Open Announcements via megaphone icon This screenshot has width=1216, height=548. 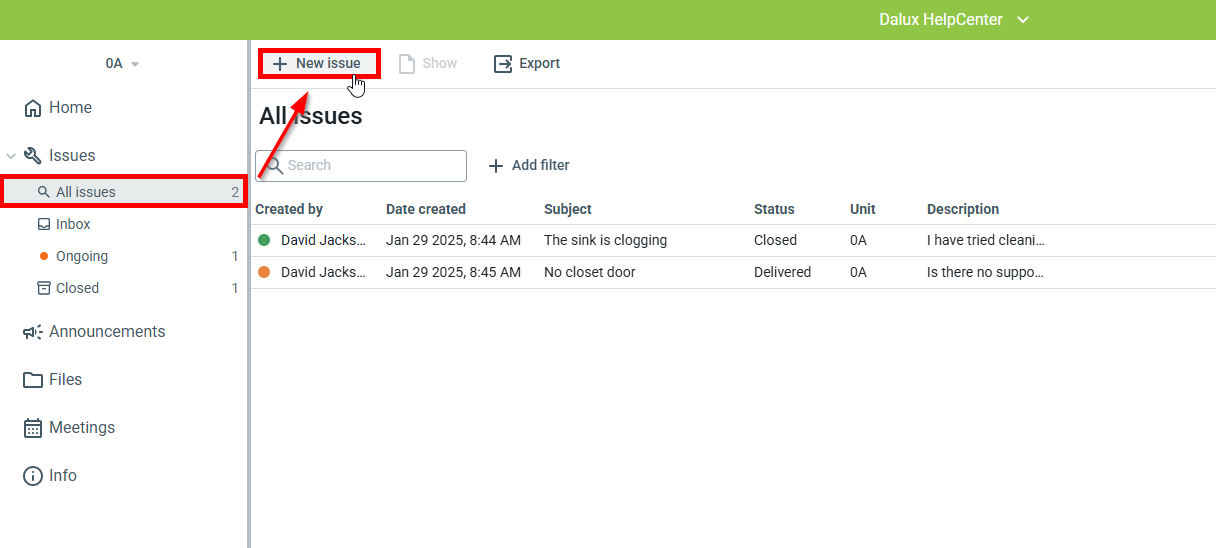(x=33, y=332)
